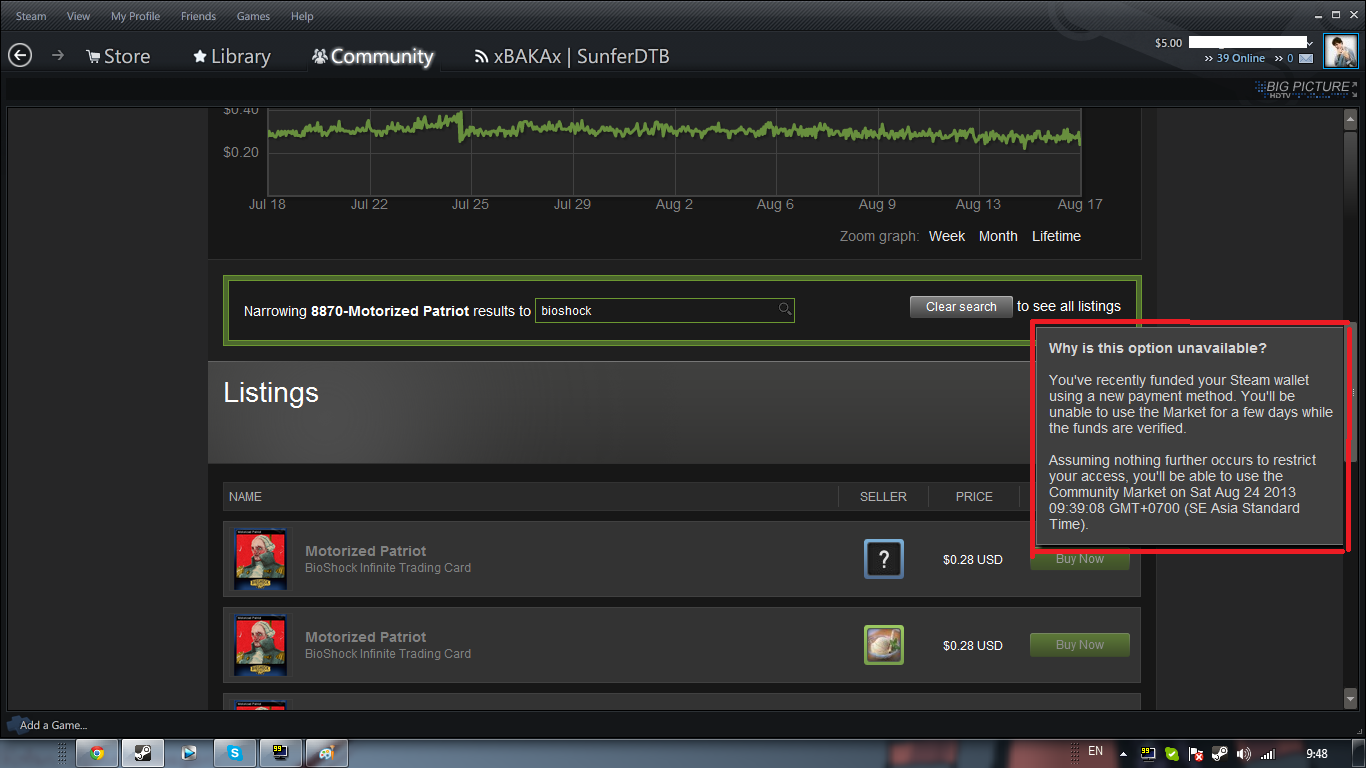Open the Friends menu

198,16
